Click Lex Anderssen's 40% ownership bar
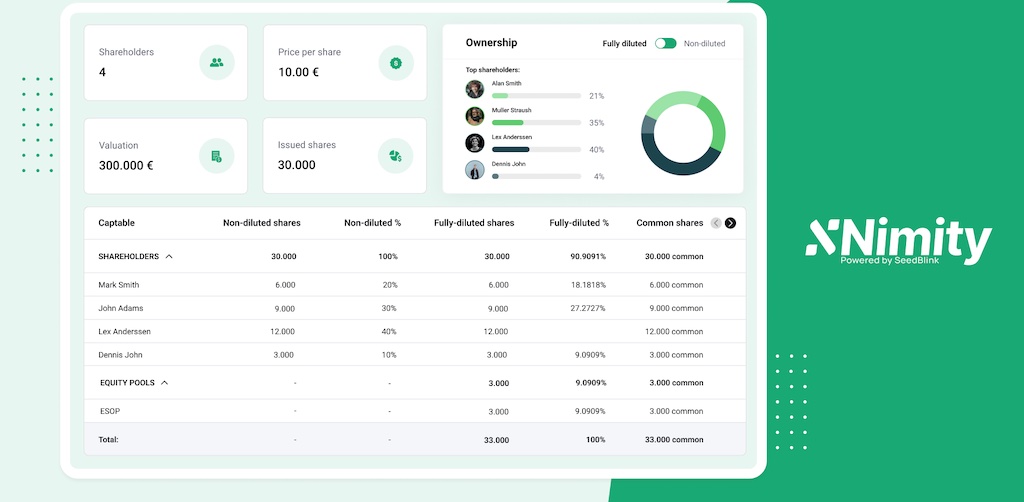 (536, 149)
